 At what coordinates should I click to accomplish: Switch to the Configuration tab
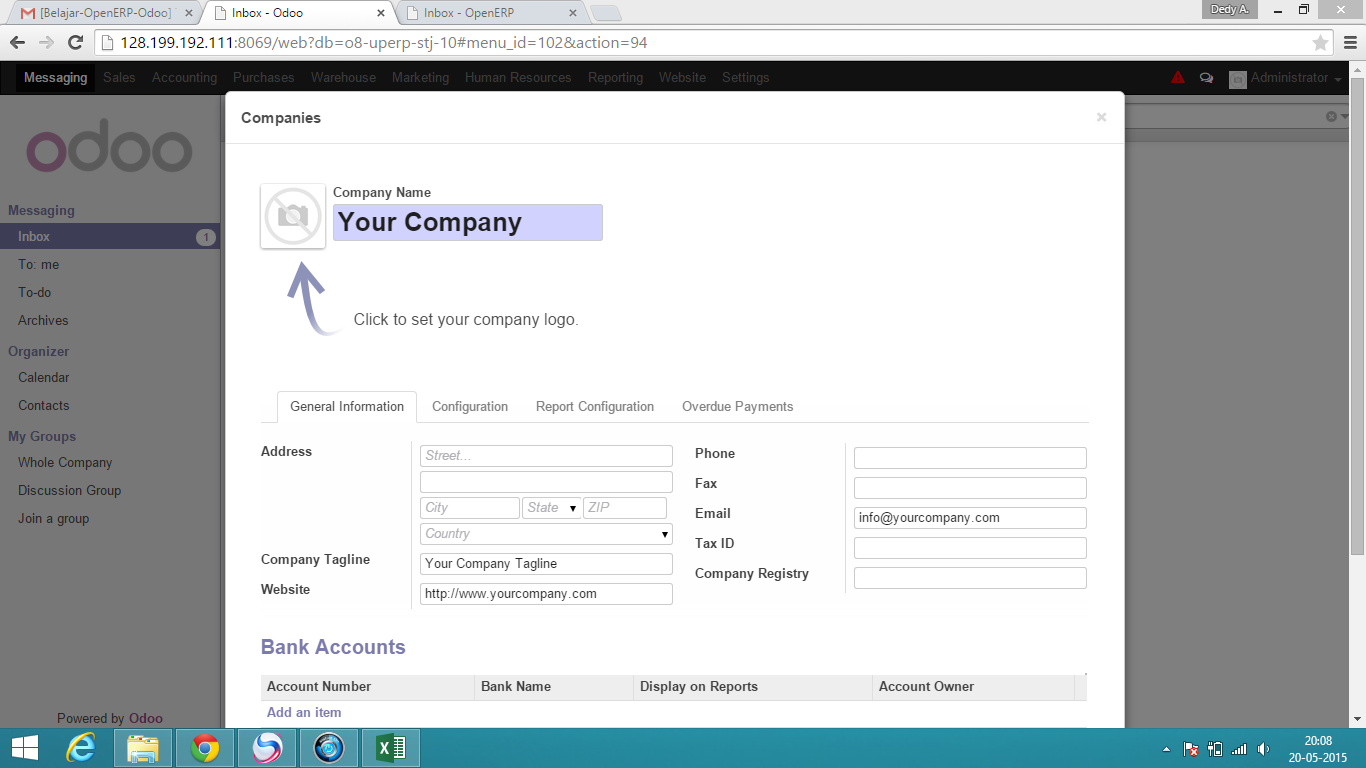pos(470,406)
